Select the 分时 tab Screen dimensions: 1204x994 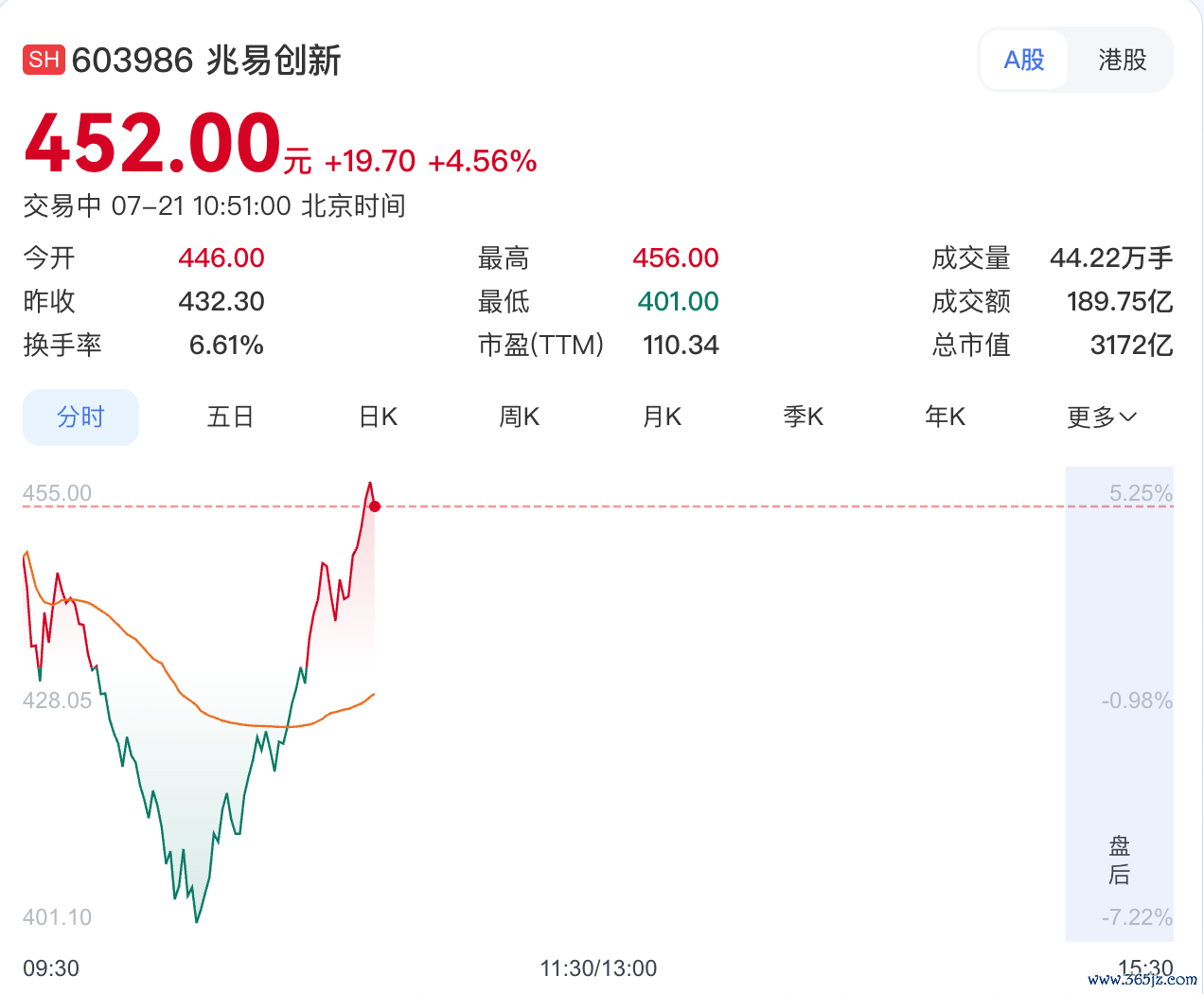(80, 417)
